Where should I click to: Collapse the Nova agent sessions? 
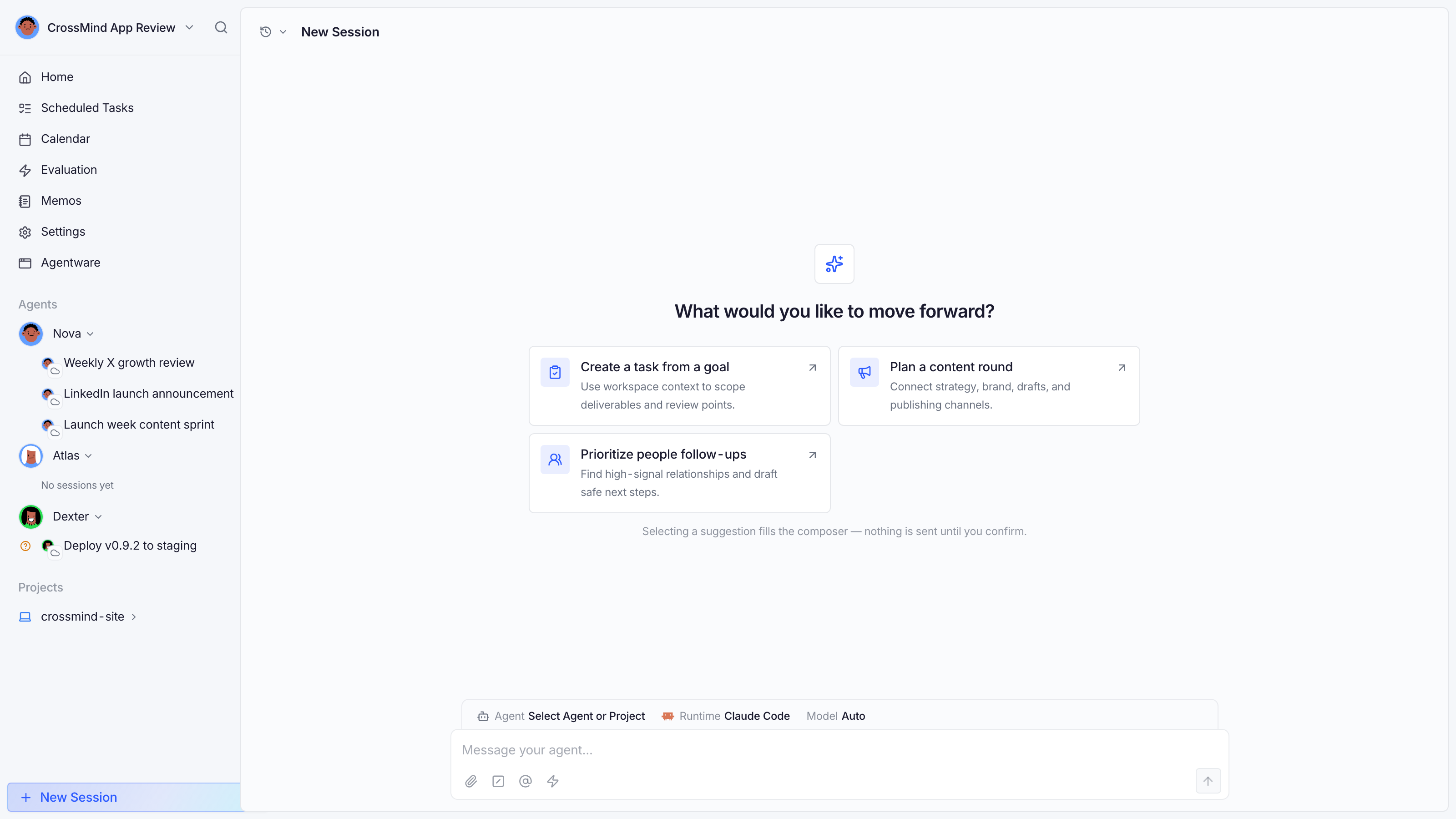[x=91, y=334]
